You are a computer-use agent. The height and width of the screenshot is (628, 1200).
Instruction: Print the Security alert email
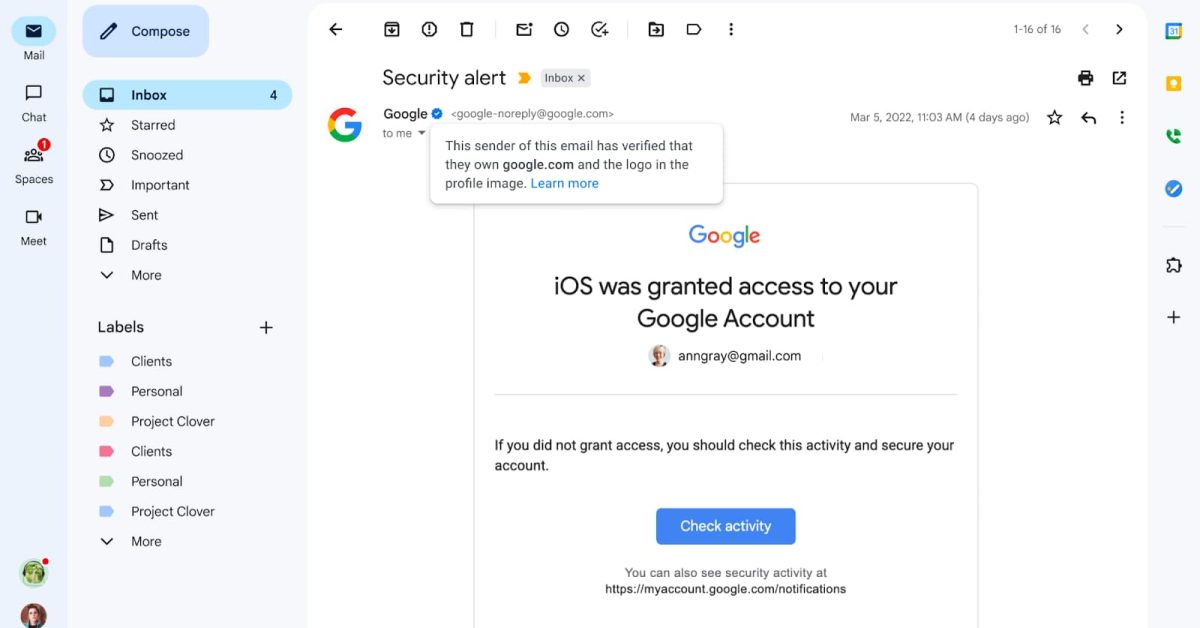tap(1086, 77)
